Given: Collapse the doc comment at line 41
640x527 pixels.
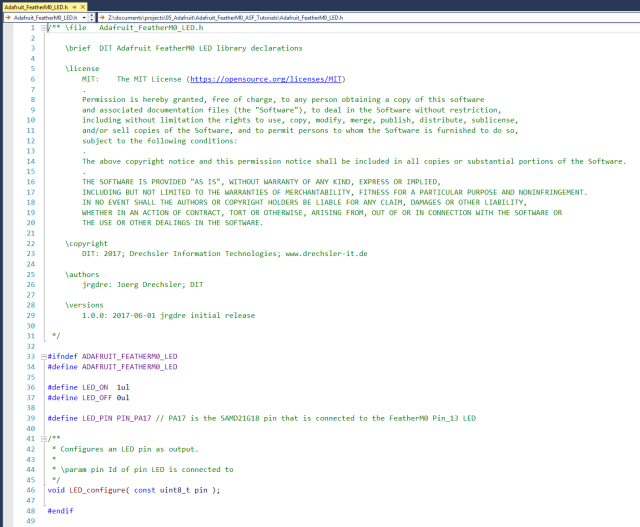Looking at the screenshot, I should click(x=44, y=439).
